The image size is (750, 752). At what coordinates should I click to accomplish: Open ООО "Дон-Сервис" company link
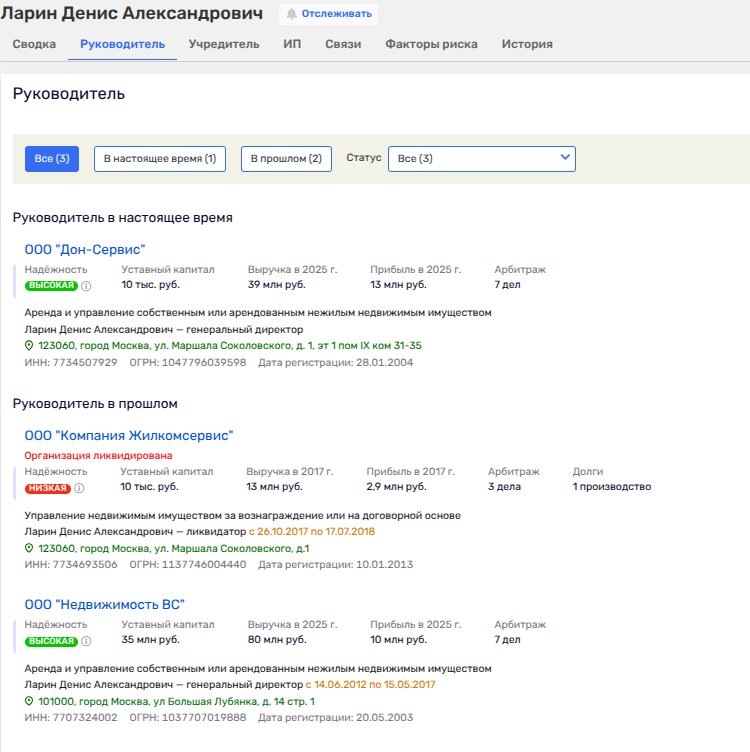[85, 249]
